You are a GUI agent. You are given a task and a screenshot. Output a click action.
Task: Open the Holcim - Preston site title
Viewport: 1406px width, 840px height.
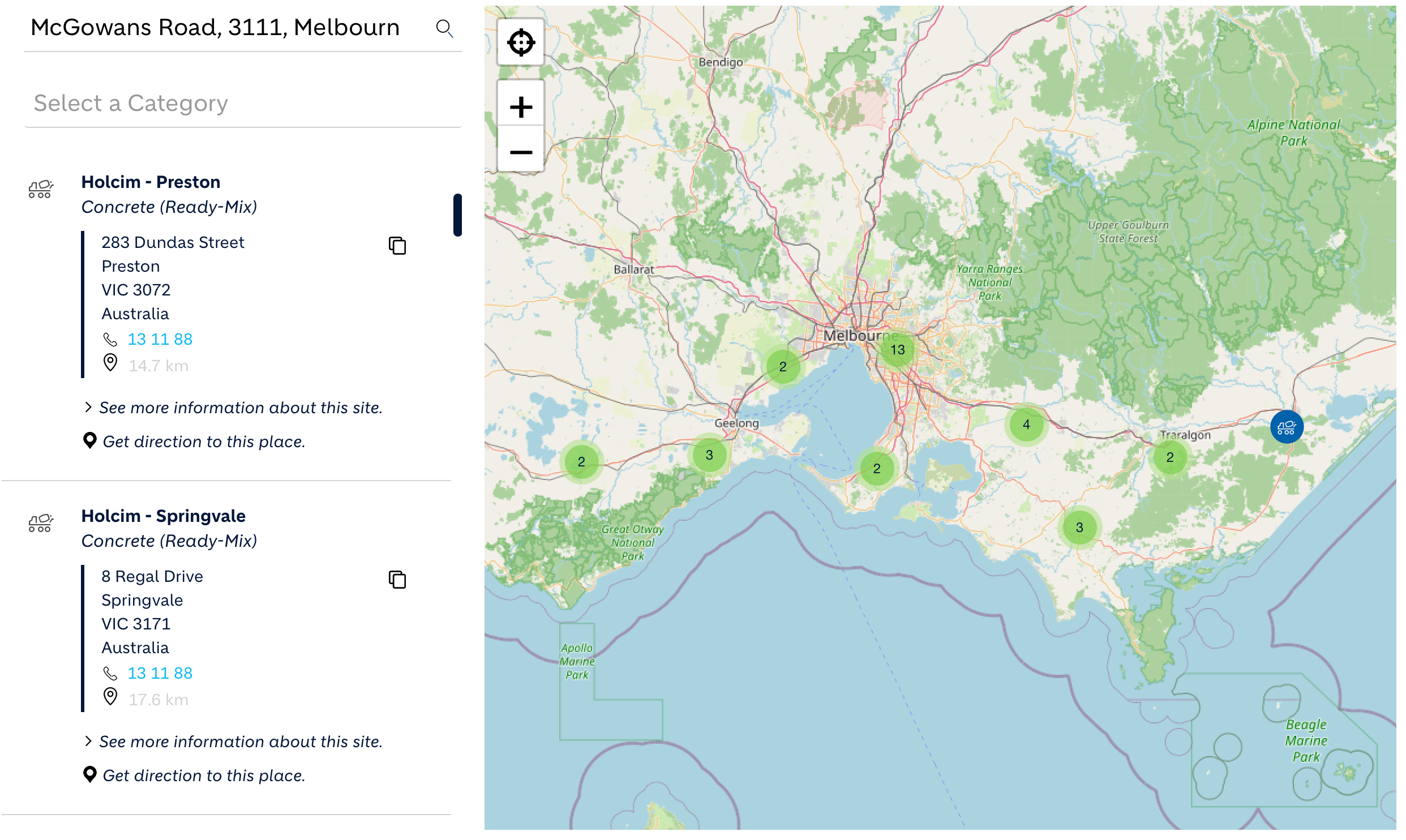pos(151,182)
